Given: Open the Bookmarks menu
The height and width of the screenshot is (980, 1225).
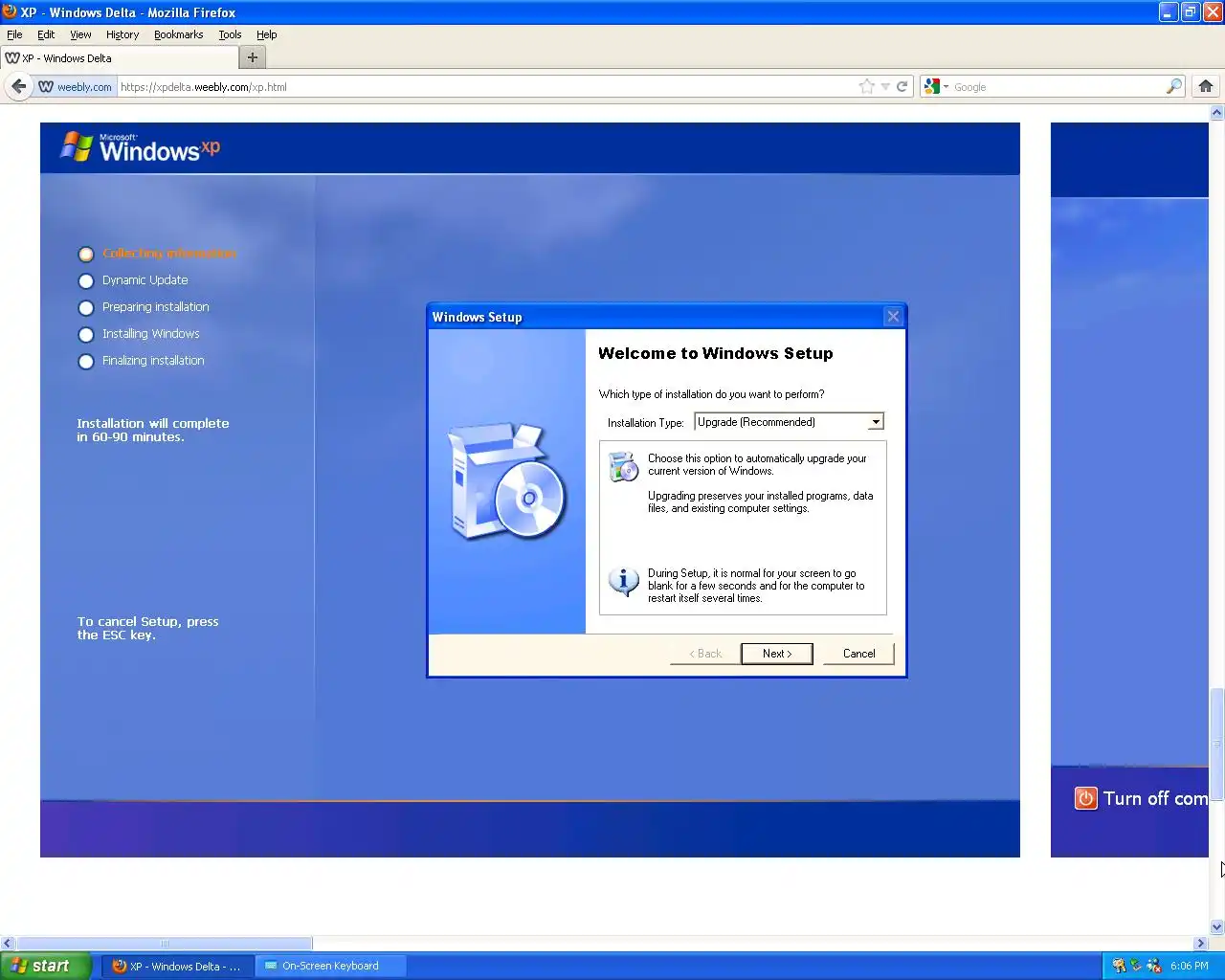Looking at the screenshot, I should click(178, 34).
